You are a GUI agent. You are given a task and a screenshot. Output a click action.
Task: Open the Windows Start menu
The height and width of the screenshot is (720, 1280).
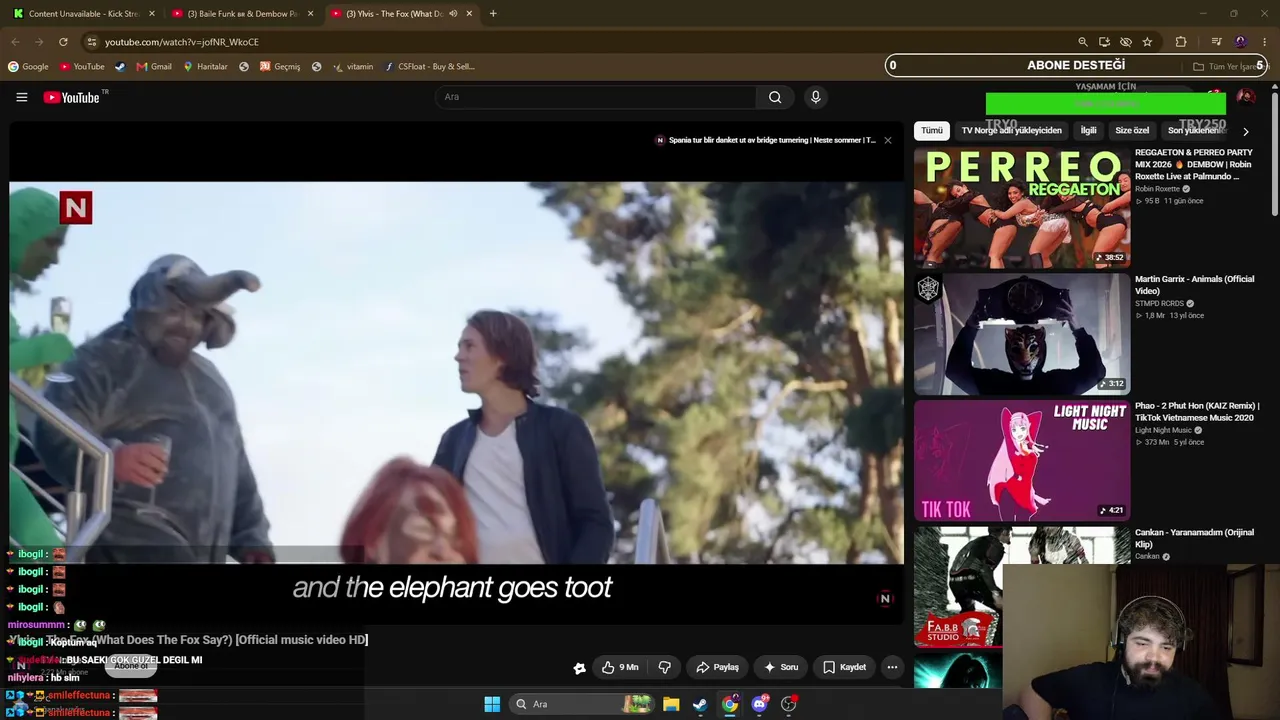pos(492,704)
